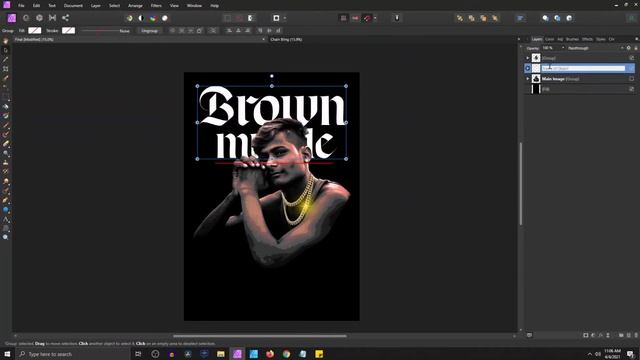Apply Auto Contrast from the toolbar

click(x=141, y=18)
